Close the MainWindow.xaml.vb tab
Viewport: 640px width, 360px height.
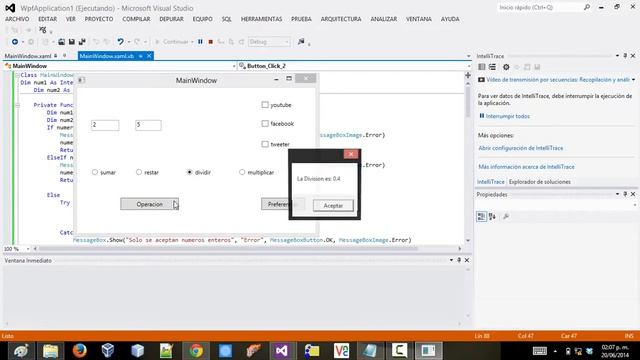coord(149,56)
